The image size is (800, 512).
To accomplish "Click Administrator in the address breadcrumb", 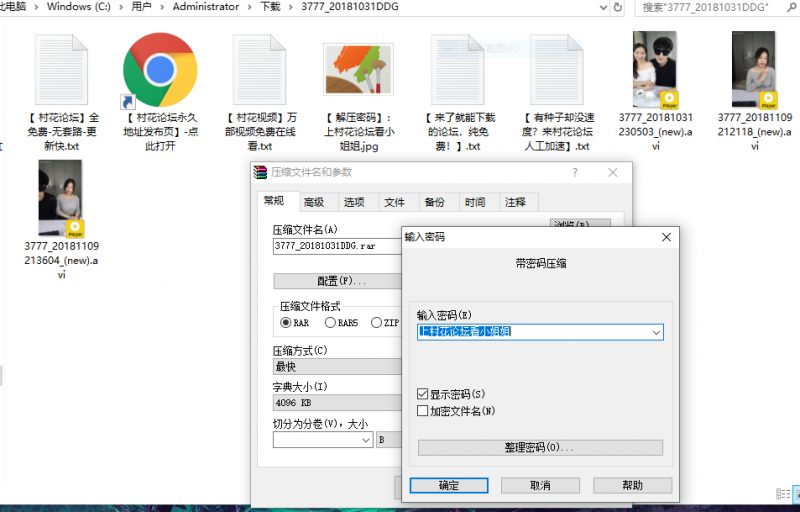I will (206, 7).
